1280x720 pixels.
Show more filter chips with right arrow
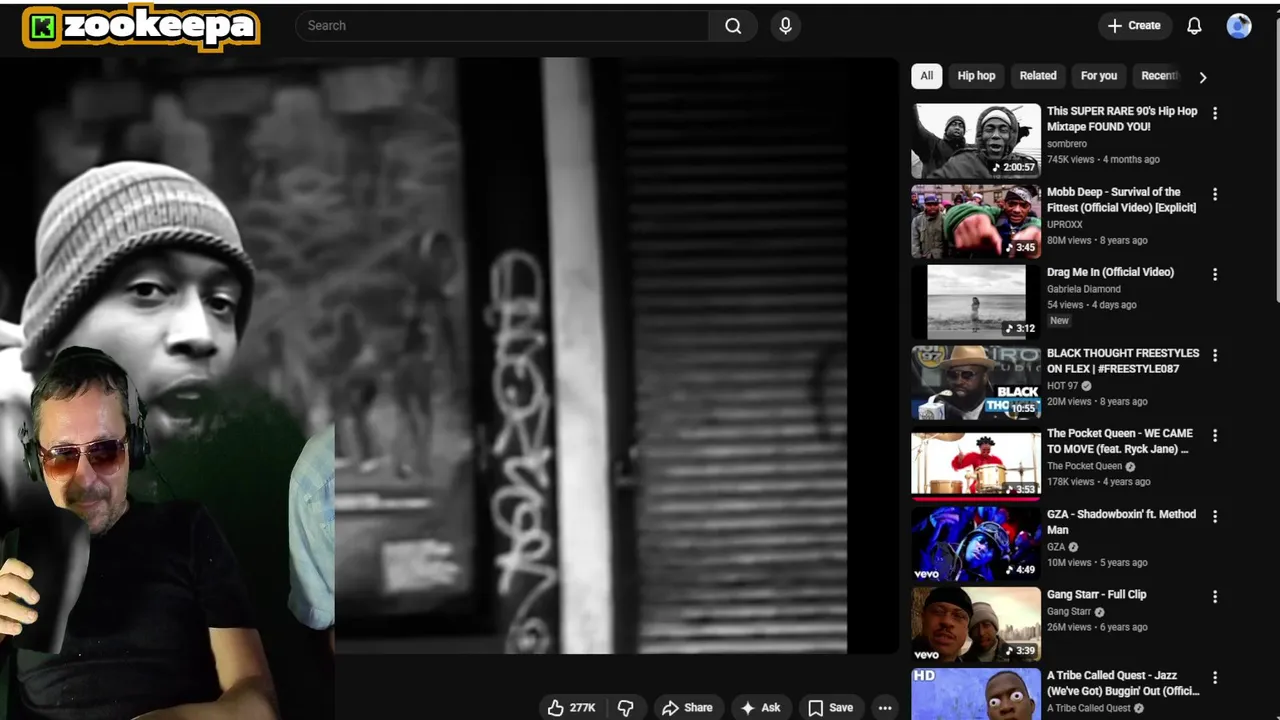(x=1203, y=77)
